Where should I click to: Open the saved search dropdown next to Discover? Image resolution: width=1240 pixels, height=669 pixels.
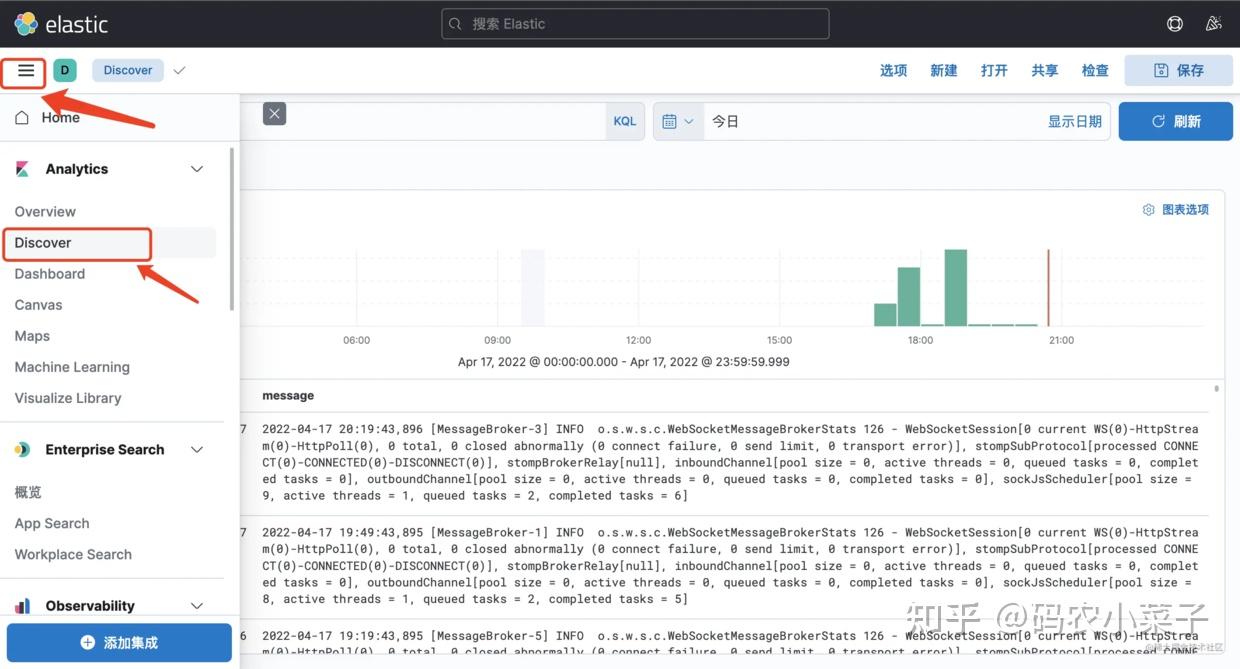[x=179, y=70]
